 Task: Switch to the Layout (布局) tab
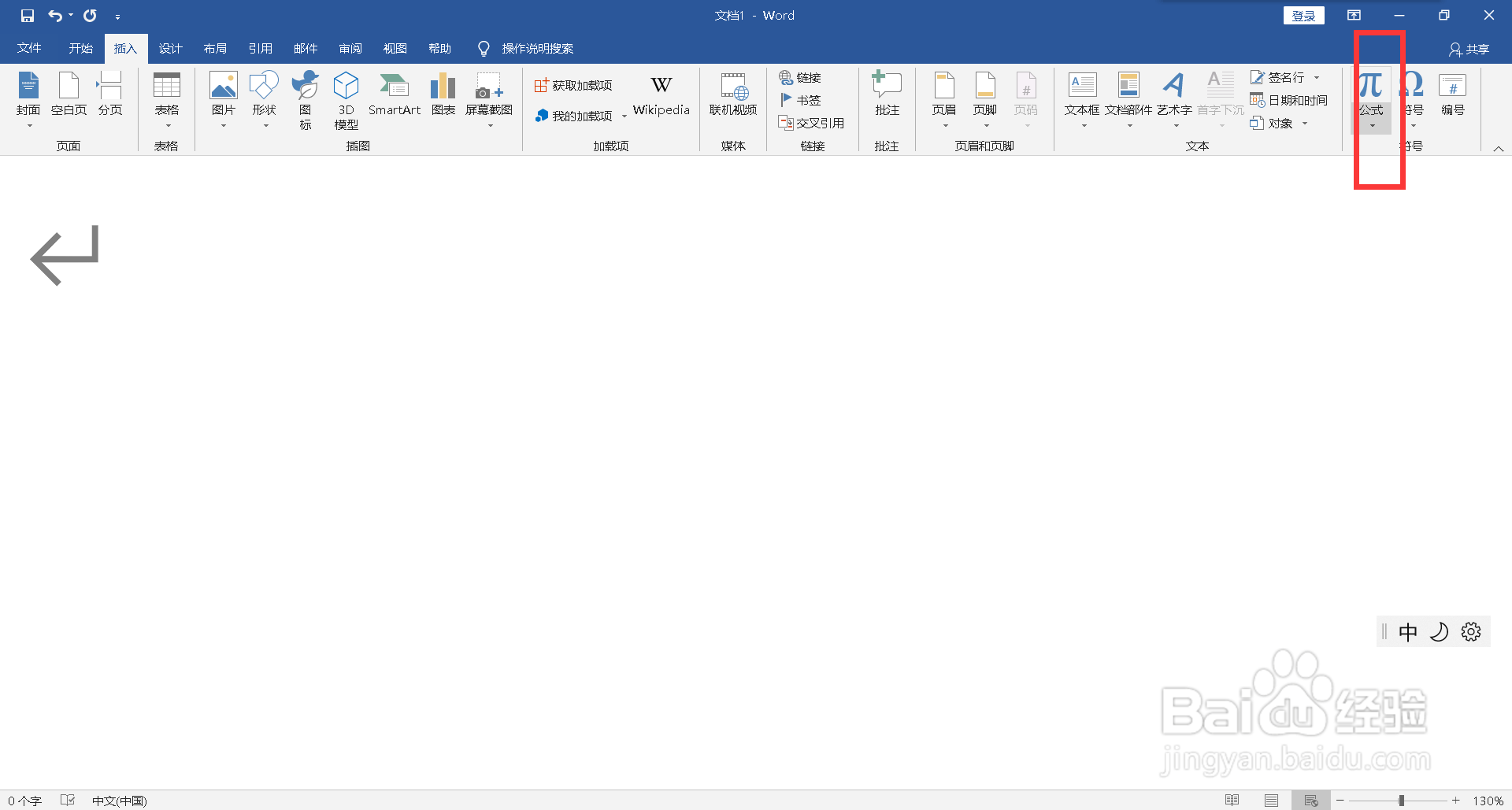(x=215, y=48)
